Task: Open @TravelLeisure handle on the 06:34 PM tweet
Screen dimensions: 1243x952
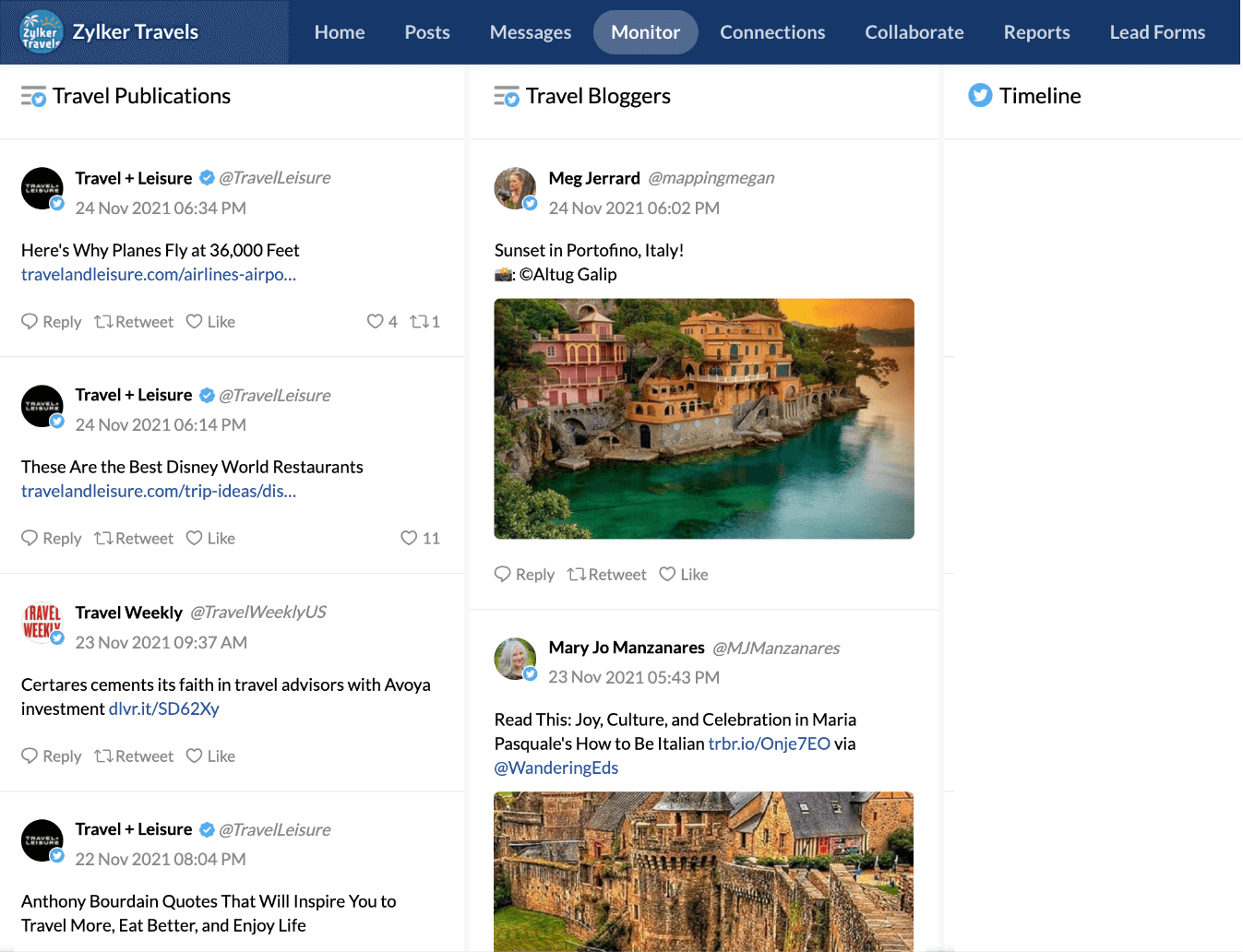Action: pyautogui.click(x=275, y=178)
